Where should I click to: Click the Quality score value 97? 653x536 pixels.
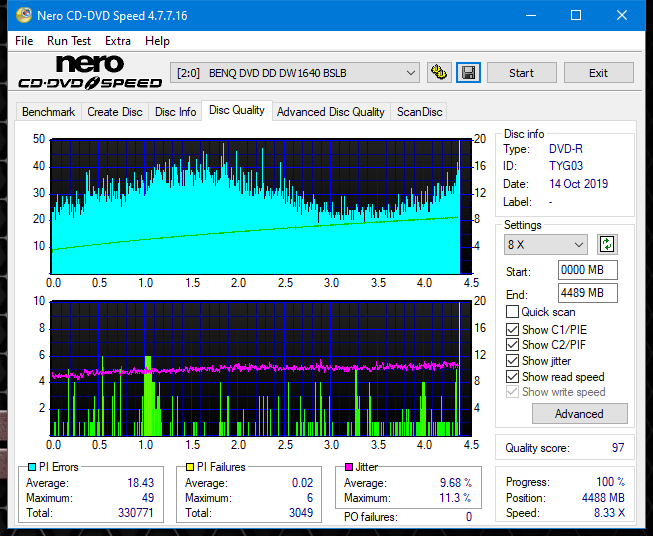click(618, 448)
